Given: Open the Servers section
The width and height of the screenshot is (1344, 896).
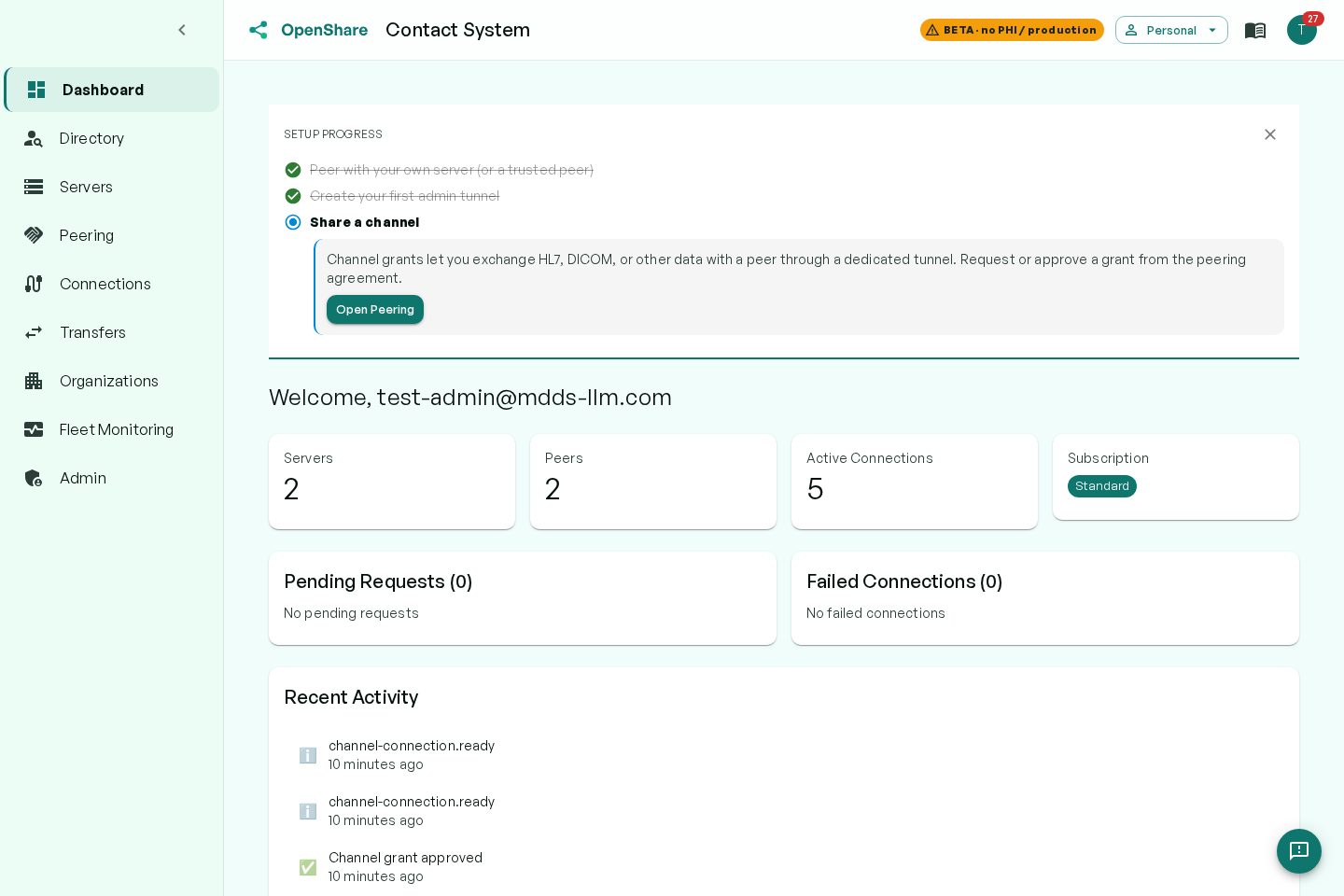Looking at the screenshot, I should tap(112, 187).
